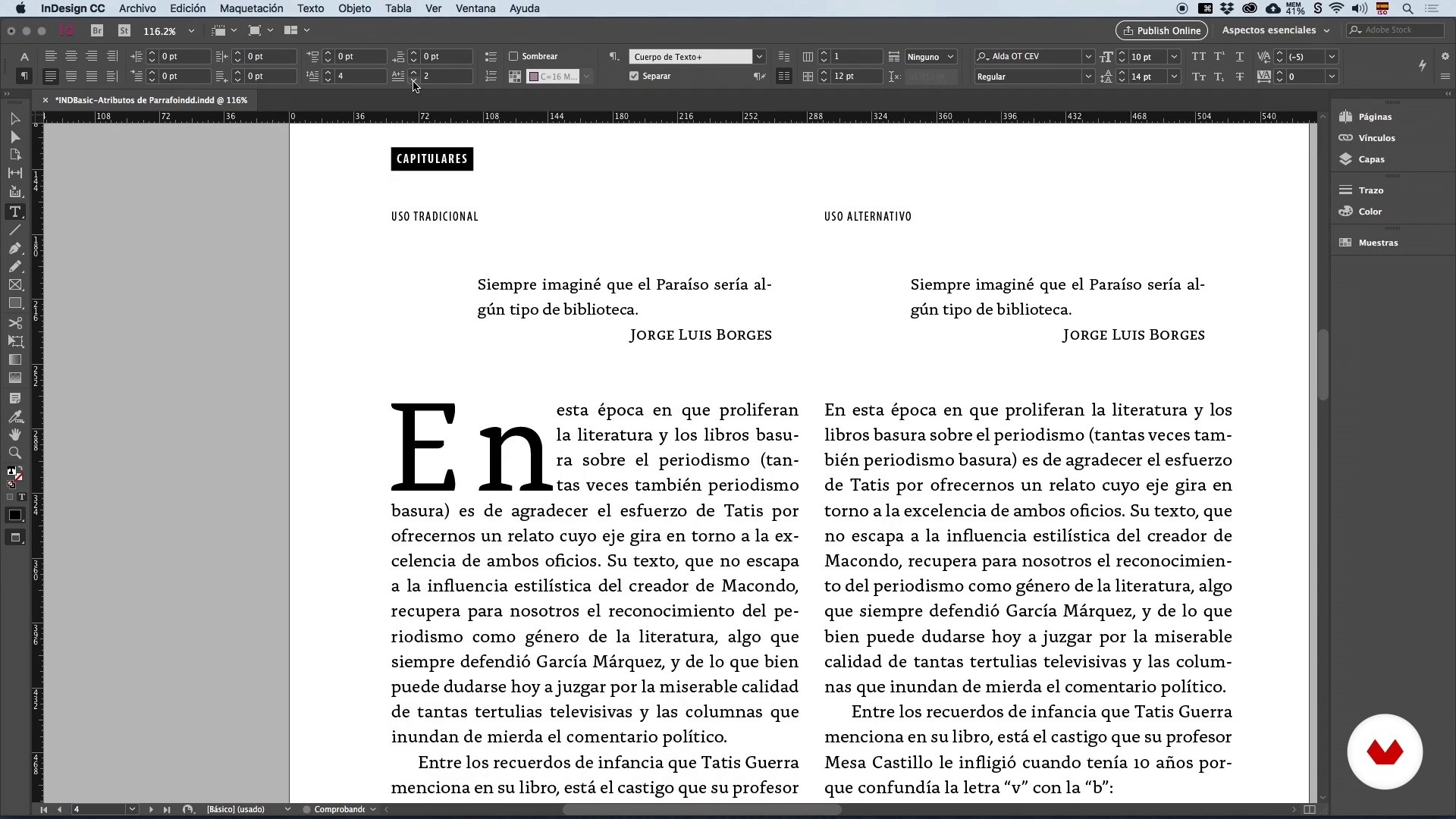This screenshot has width=1456, height=819.
Task: Uncheck the Separar checkbox
Action: point(634,76)
